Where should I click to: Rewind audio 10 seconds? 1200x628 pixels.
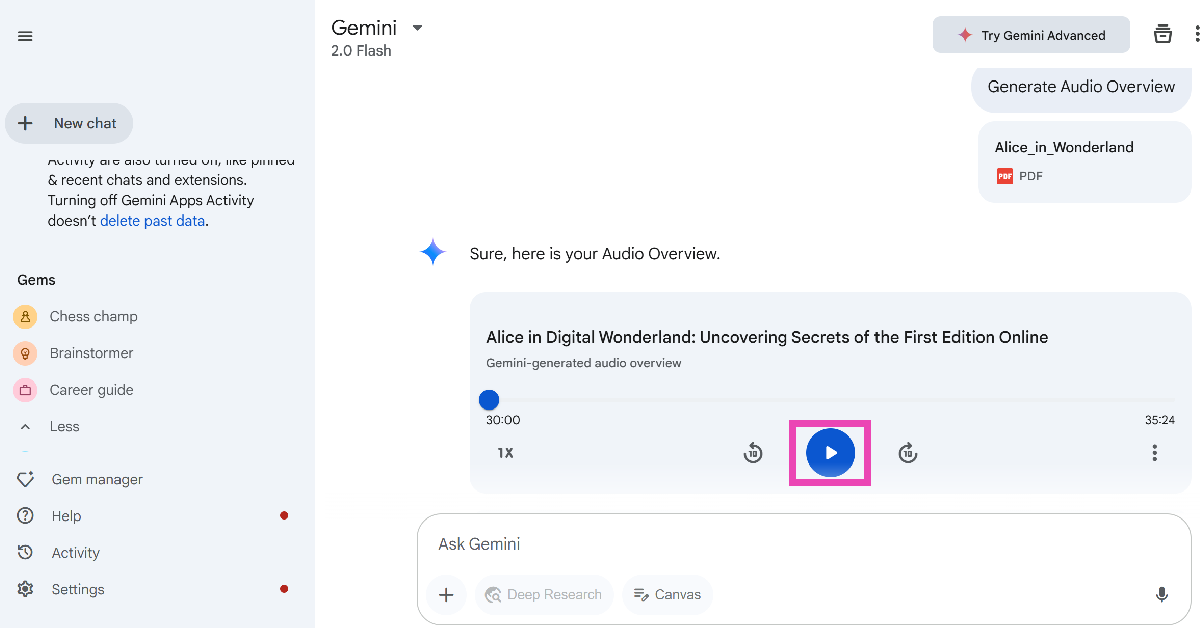tap(753, 453)
